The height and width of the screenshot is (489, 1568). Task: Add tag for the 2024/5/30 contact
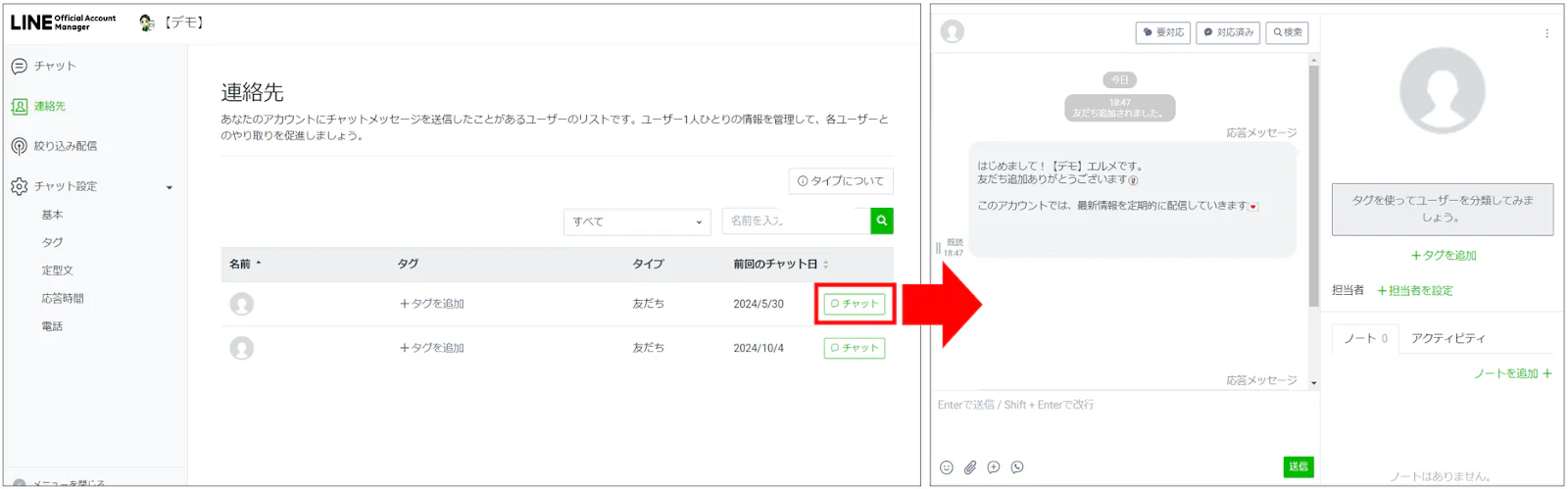click(431, 304)
